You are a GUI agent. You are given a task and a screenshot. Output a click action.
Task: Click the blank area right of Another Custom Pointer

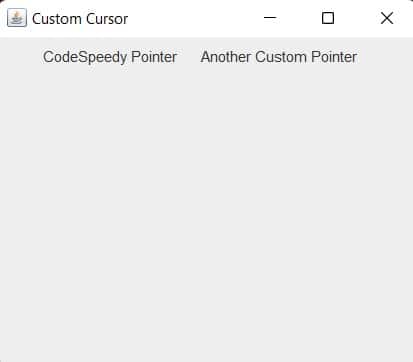[x=385, y=57]
